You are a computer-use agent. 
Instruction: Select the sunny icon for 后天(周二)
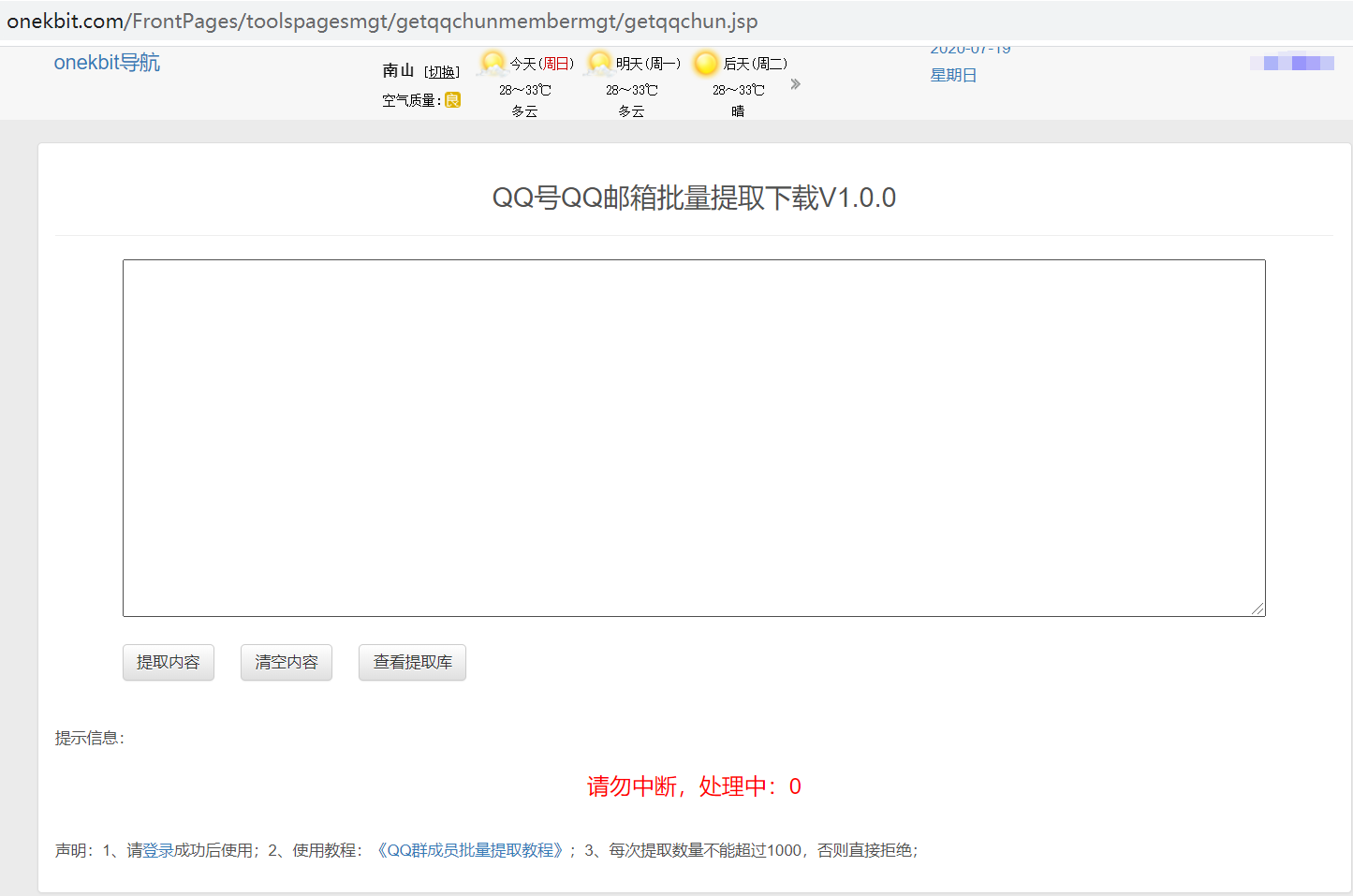click(x=705, y=63)
